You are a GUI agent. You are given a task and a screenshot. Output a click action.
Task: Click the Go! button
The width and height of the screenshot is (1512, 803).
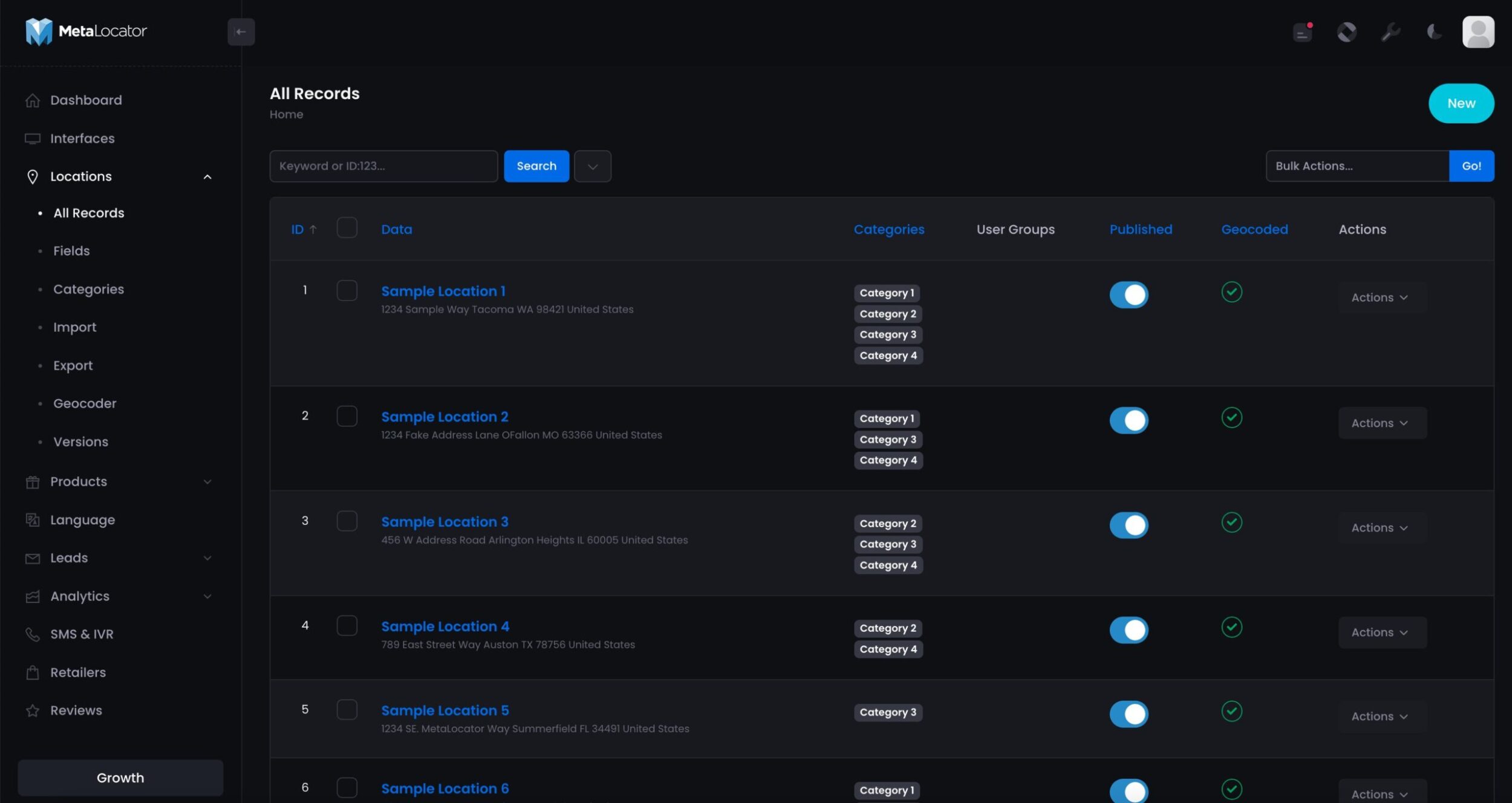[1471, 166]
